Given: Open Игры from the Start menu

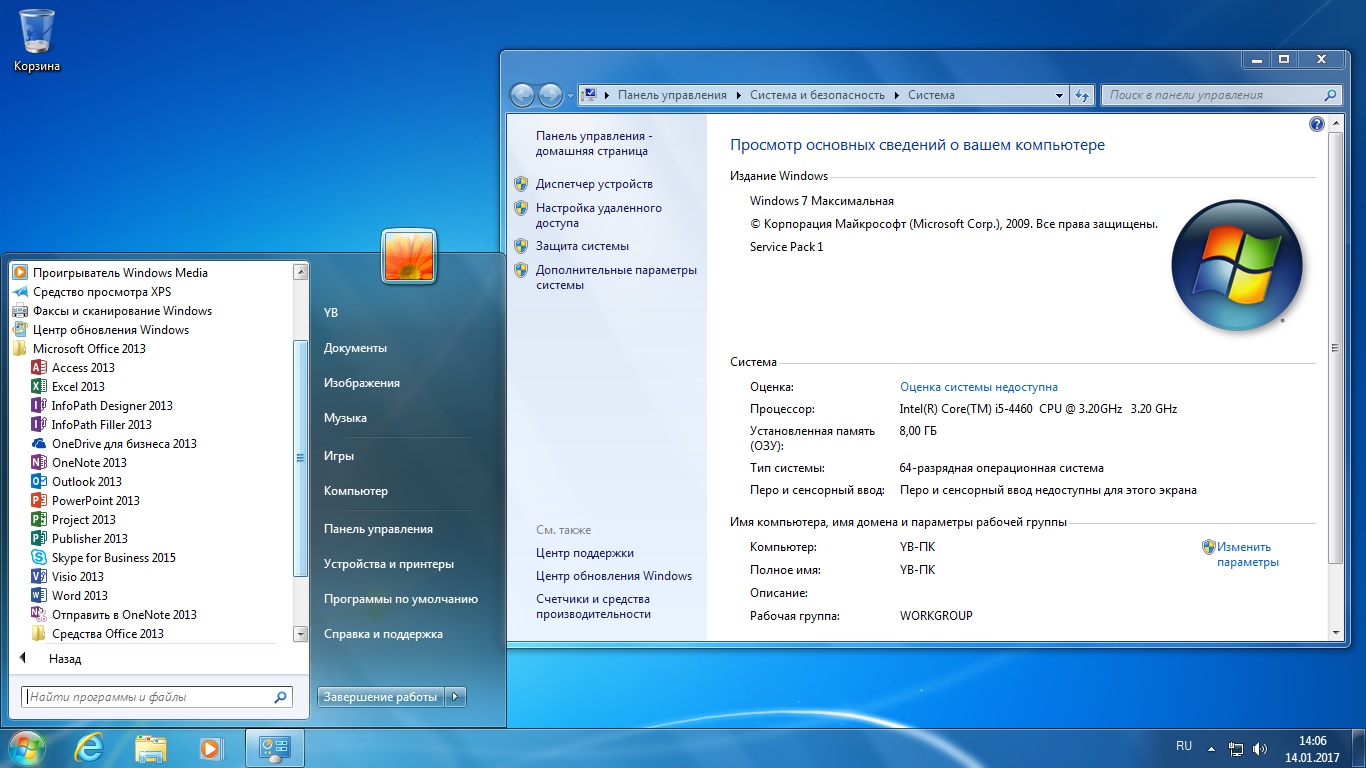Looking at the screenshot, I should [x=339, y=456].
